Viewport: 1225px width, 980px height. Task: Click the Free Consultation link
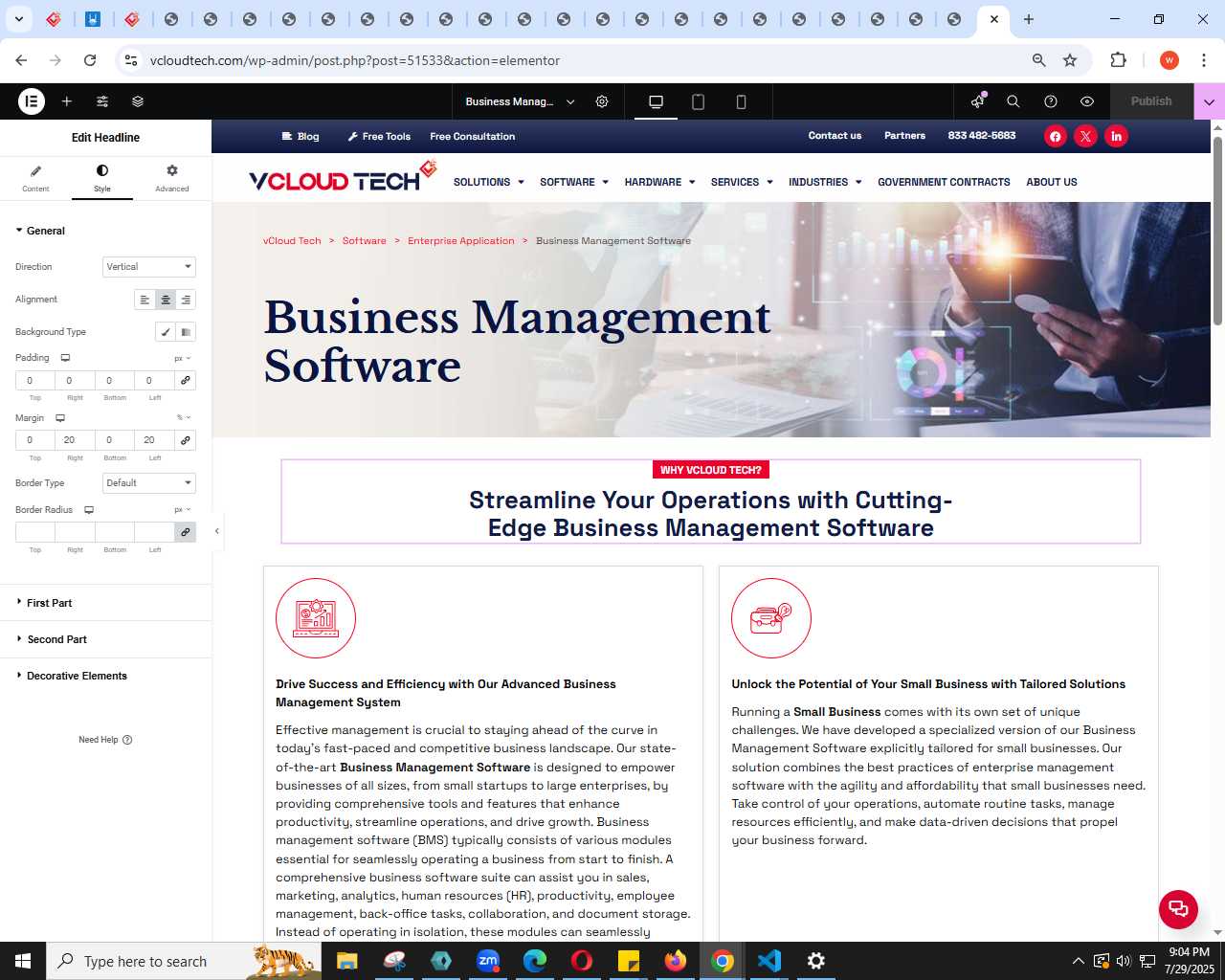(x=473, y=136)
